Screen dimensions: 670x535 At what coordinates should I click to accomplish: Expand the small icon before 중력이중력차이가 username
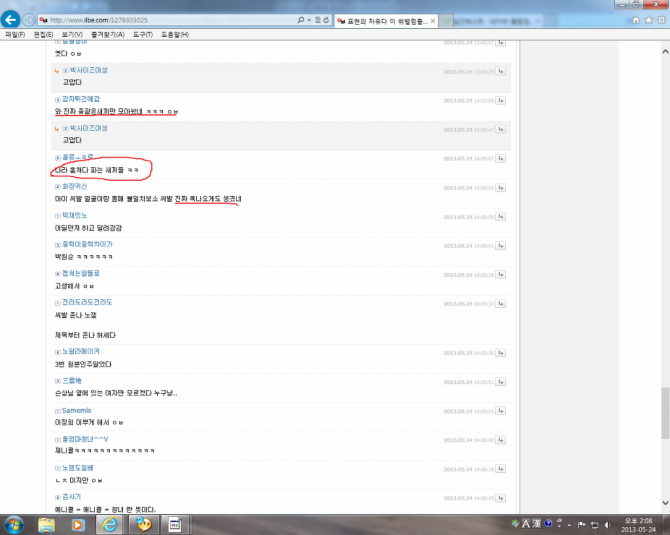[58, 245]
